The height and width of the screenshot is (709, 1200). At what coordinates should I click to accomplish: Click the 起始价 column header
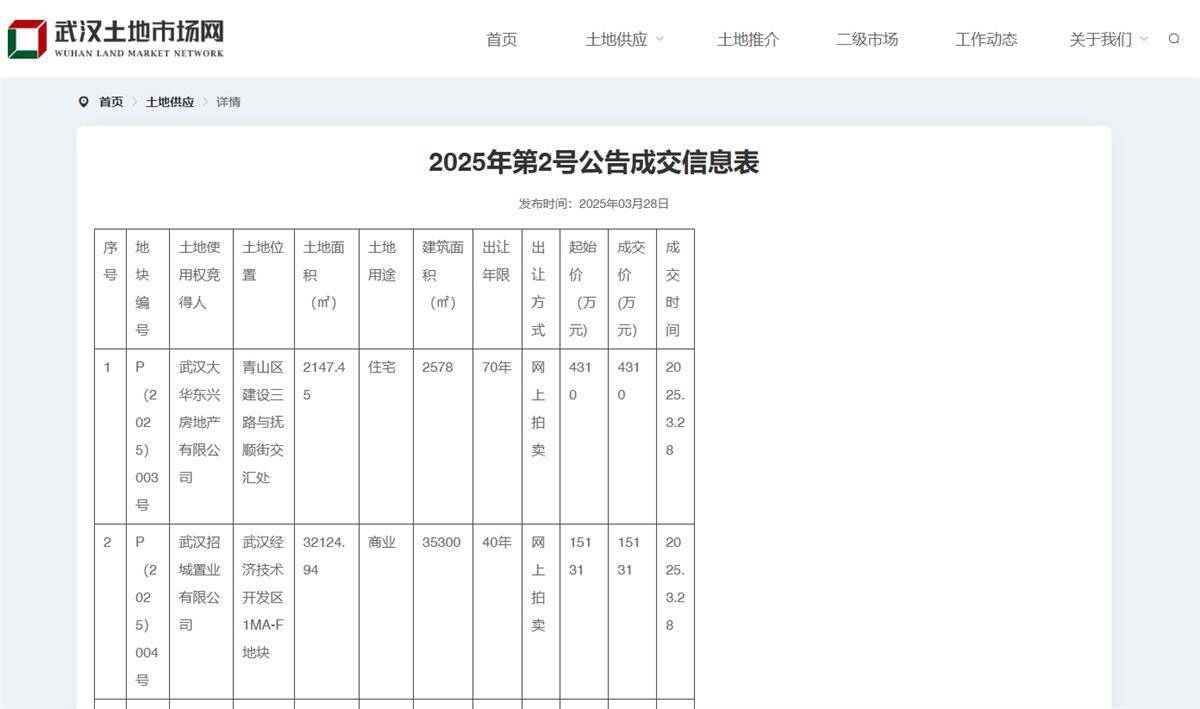[x=582, y=288]
